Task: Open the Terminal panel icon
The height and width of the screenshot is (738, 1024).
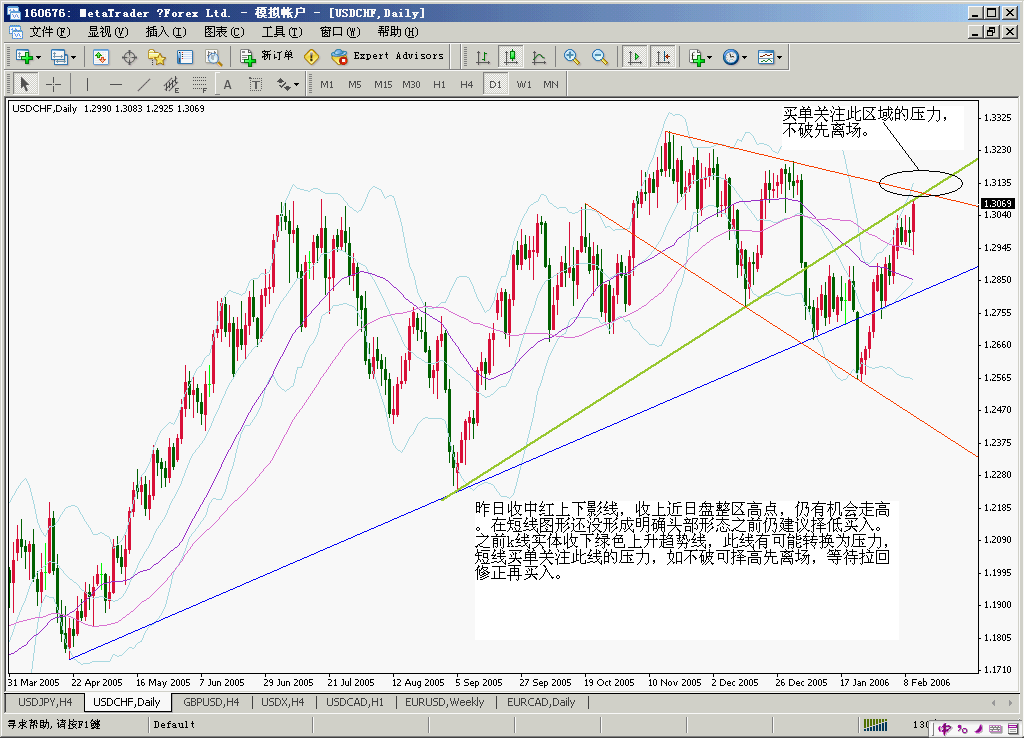Action: click(185, 57)
